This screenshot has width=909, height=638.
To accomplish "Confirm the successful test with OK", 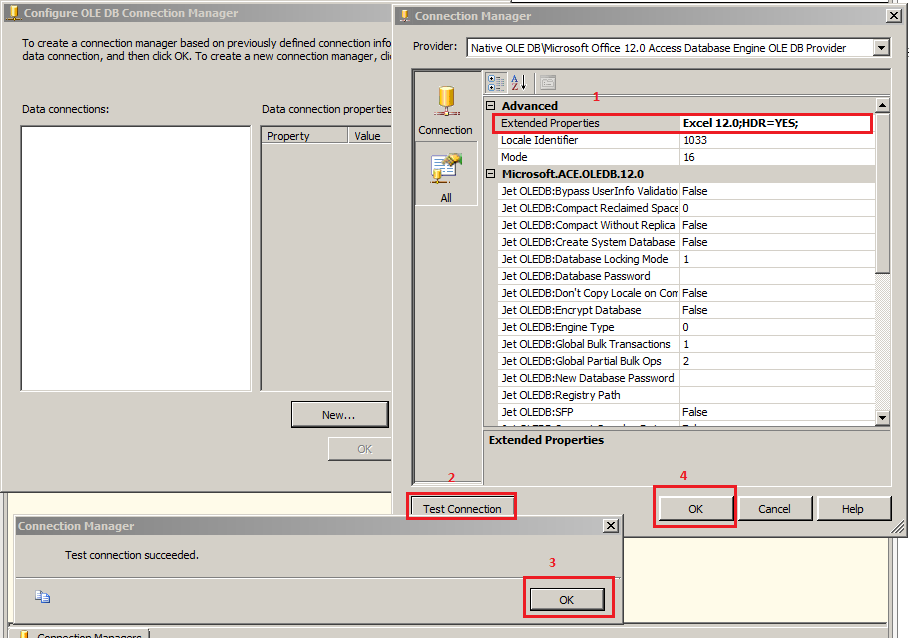I will [x=568, y=597].
